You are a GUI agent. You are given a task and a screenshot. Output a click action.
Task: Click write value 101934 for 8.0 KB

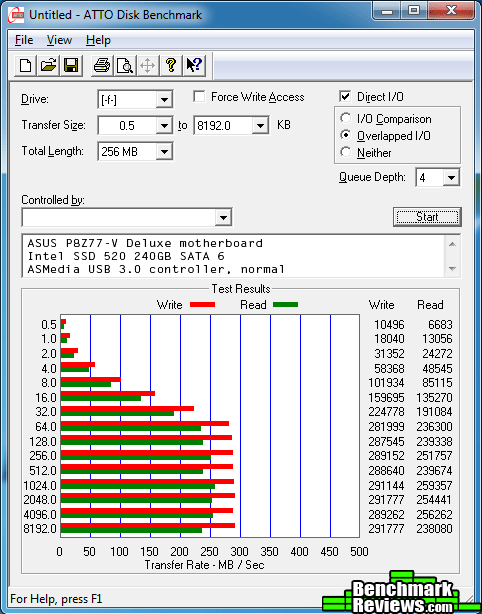[x=386, y=382]
